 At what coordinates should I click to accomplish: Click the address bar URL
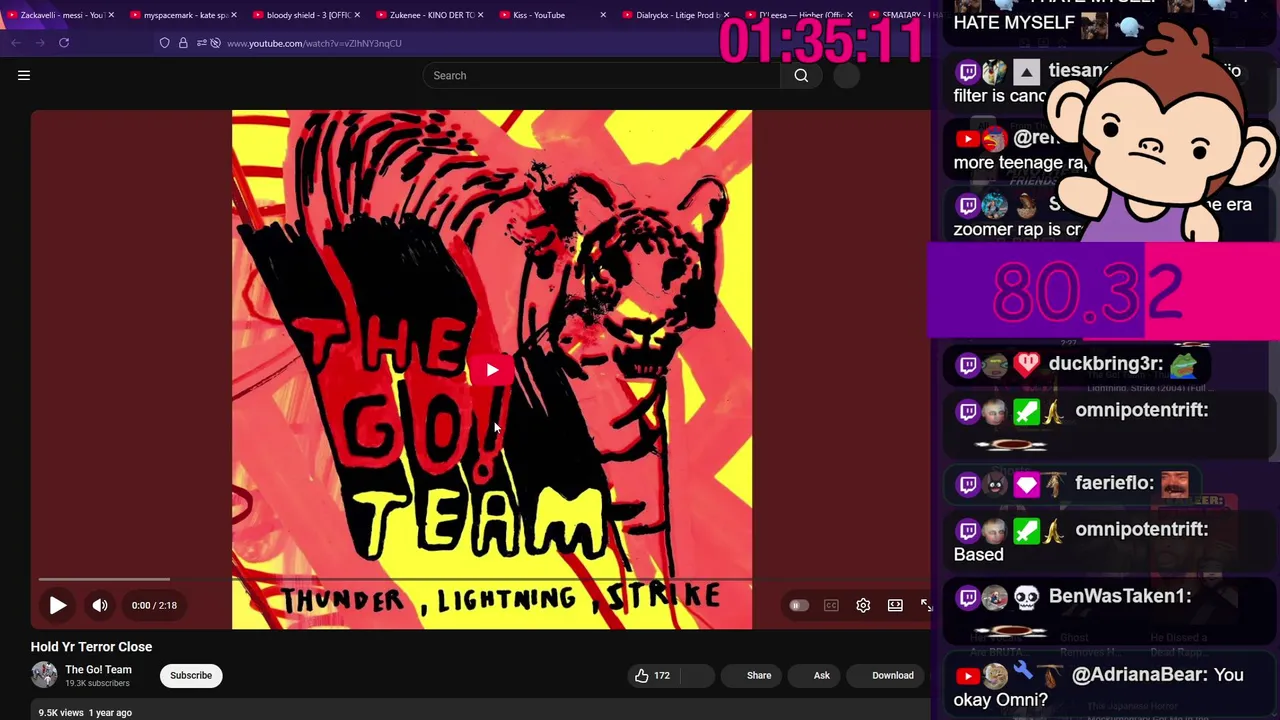tap(314, 43)
